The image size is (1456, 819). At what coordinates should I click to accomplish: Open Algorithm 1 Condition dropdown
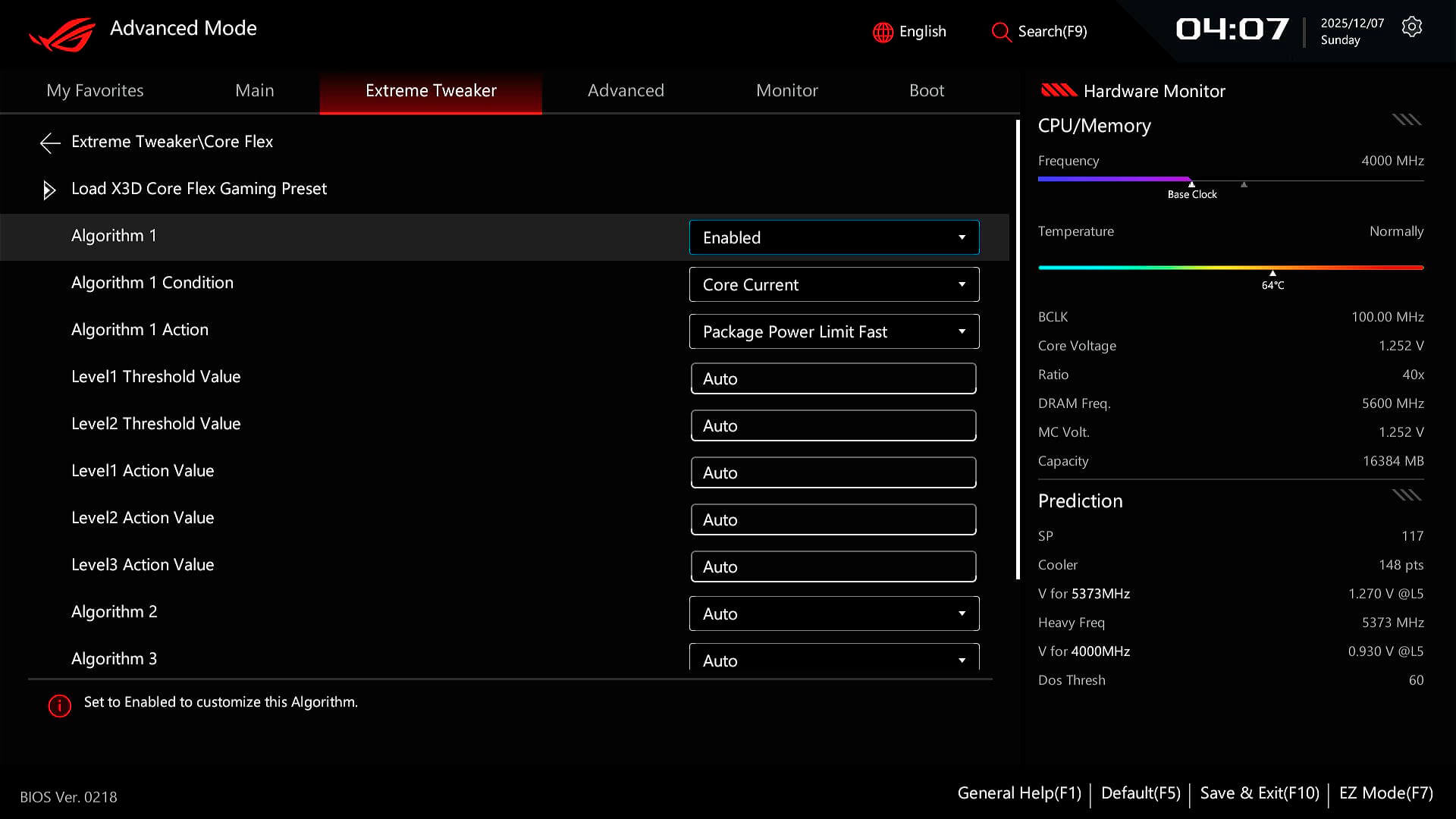point(833,284)
